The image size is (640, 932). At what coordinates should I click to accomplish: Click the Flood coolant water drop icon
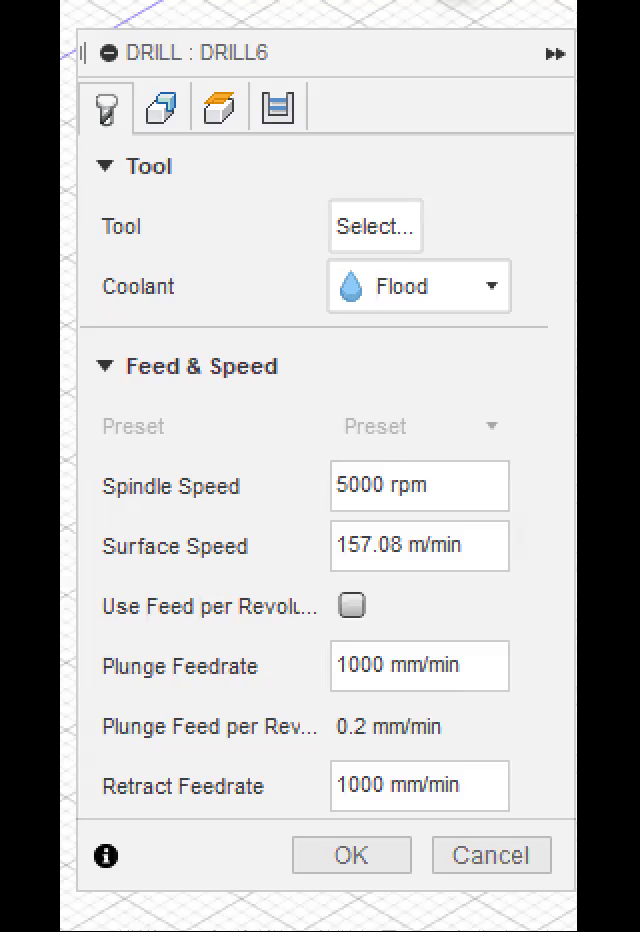351,287
